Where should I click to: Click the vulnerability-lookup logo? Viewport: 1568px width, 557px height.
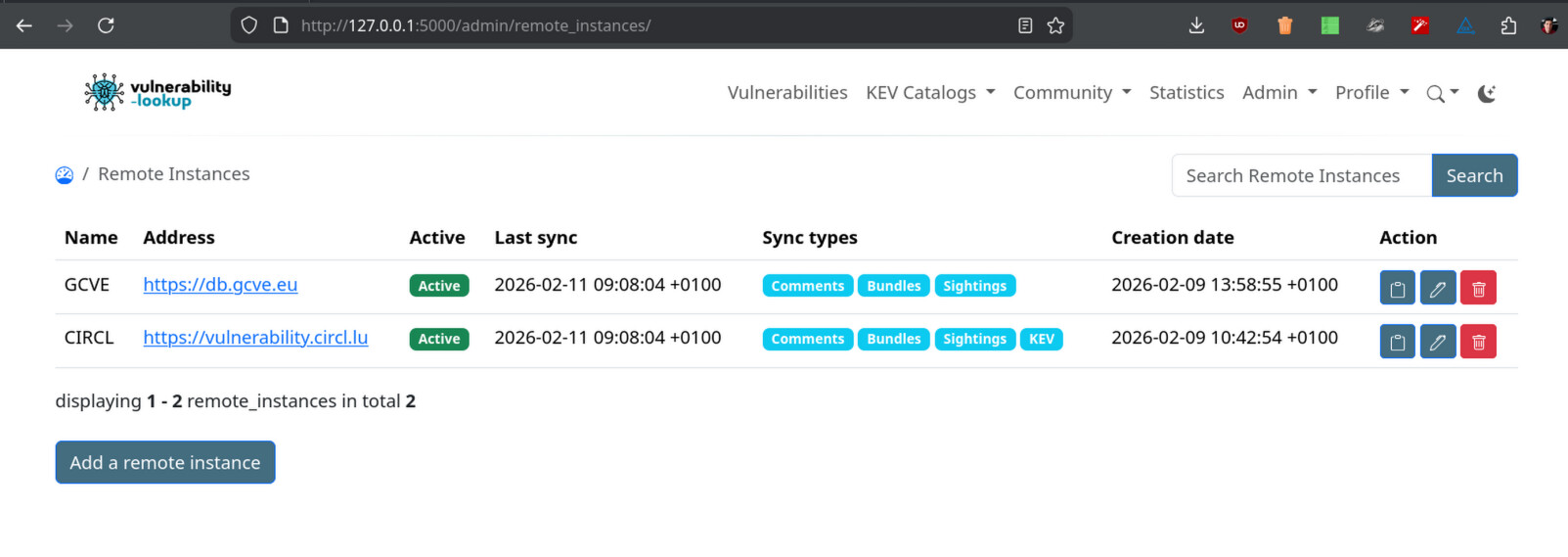point(157,93)
